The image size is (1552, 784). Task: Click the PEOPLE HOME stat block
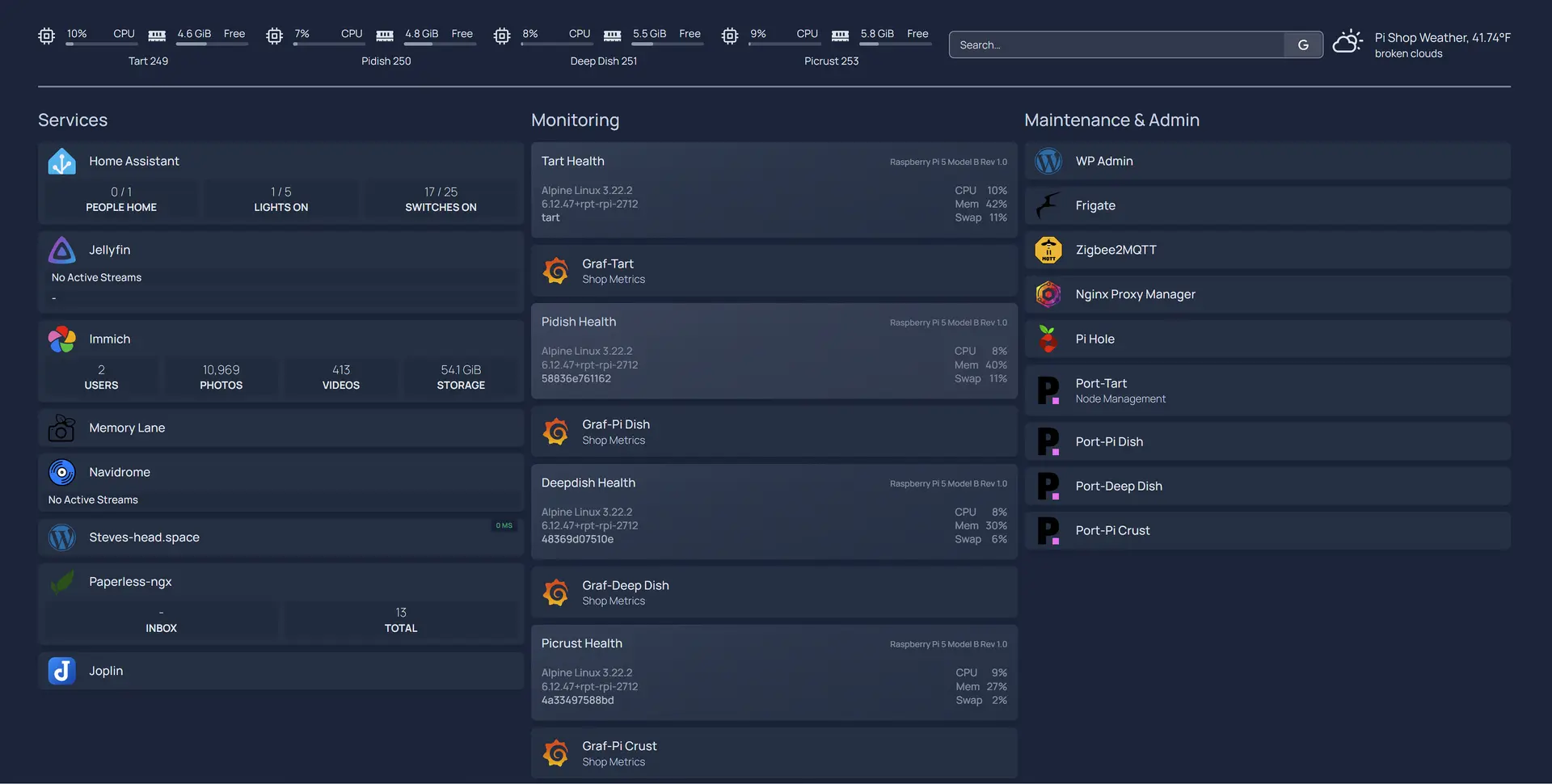(x=121, y=200)
